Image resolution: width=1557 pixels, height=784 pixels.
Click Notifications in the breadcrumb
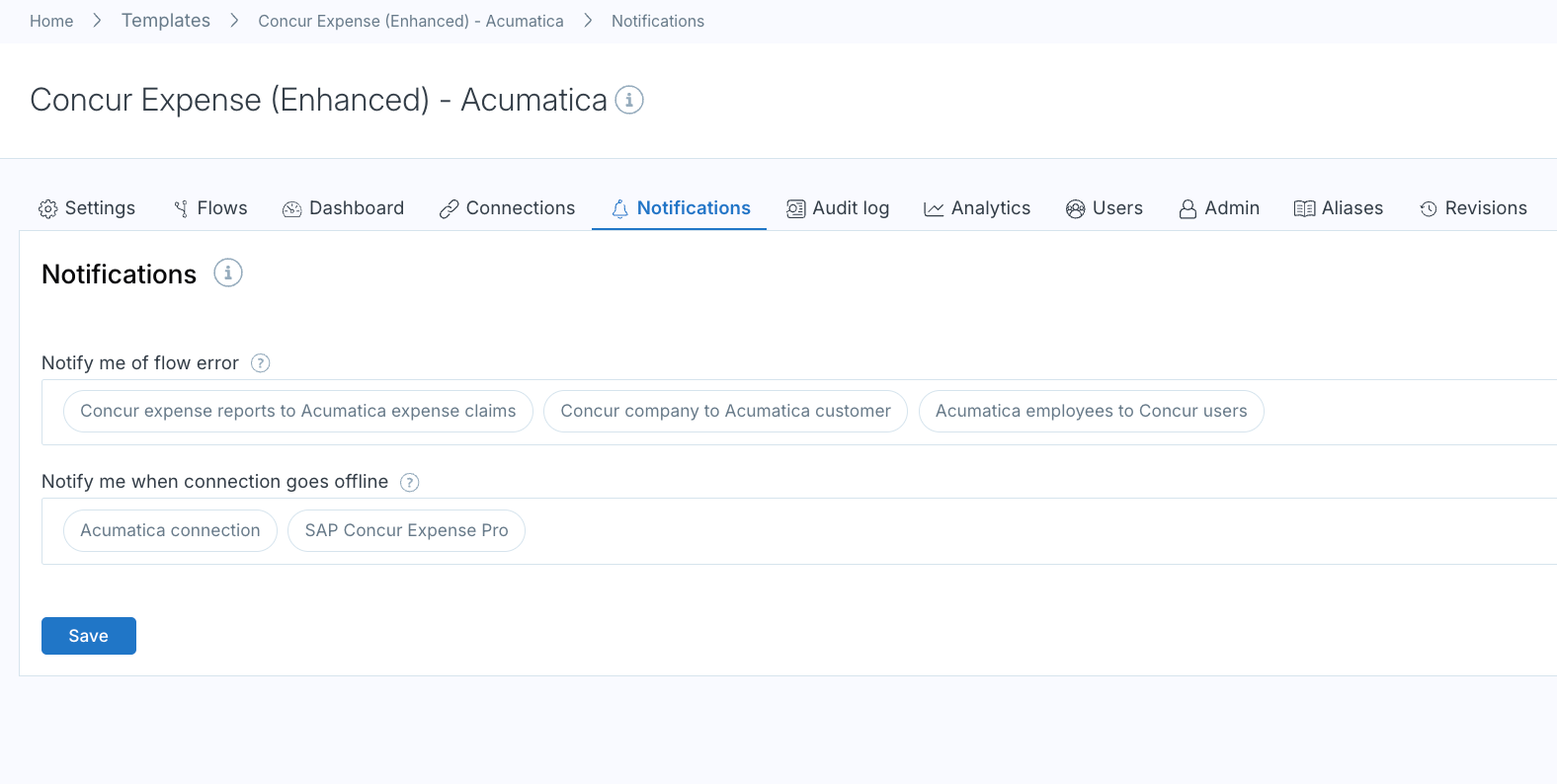coord(658,21)
